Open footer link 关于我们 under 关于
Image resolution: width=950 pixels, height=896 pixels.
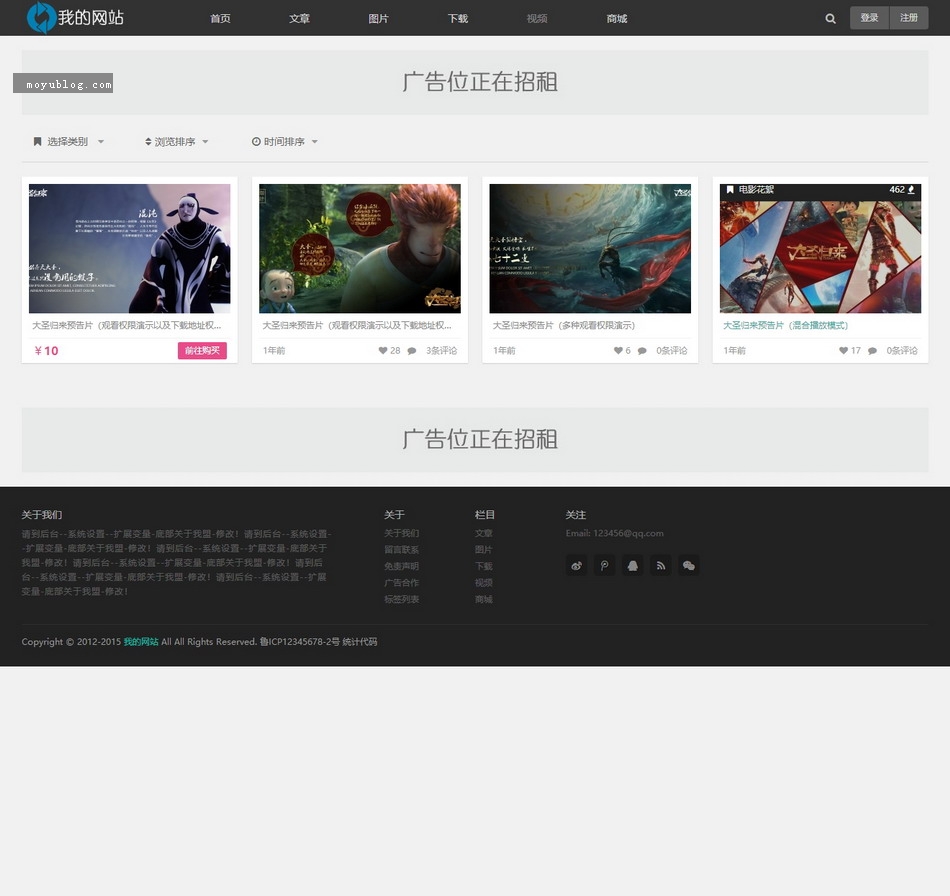(x=402, y=533)
